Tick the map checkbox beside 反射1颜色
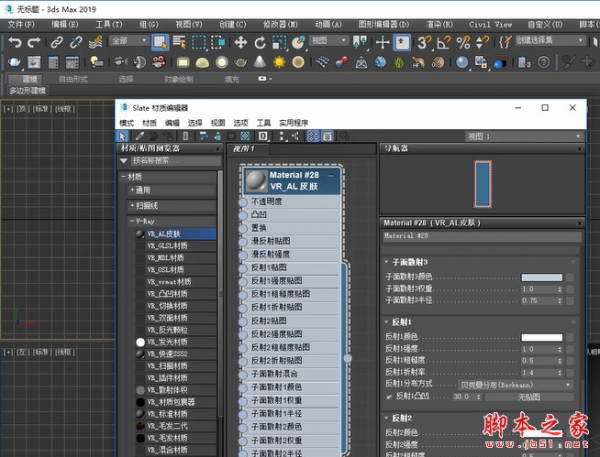Screen dimensions: 600x457 coord(570,337)
